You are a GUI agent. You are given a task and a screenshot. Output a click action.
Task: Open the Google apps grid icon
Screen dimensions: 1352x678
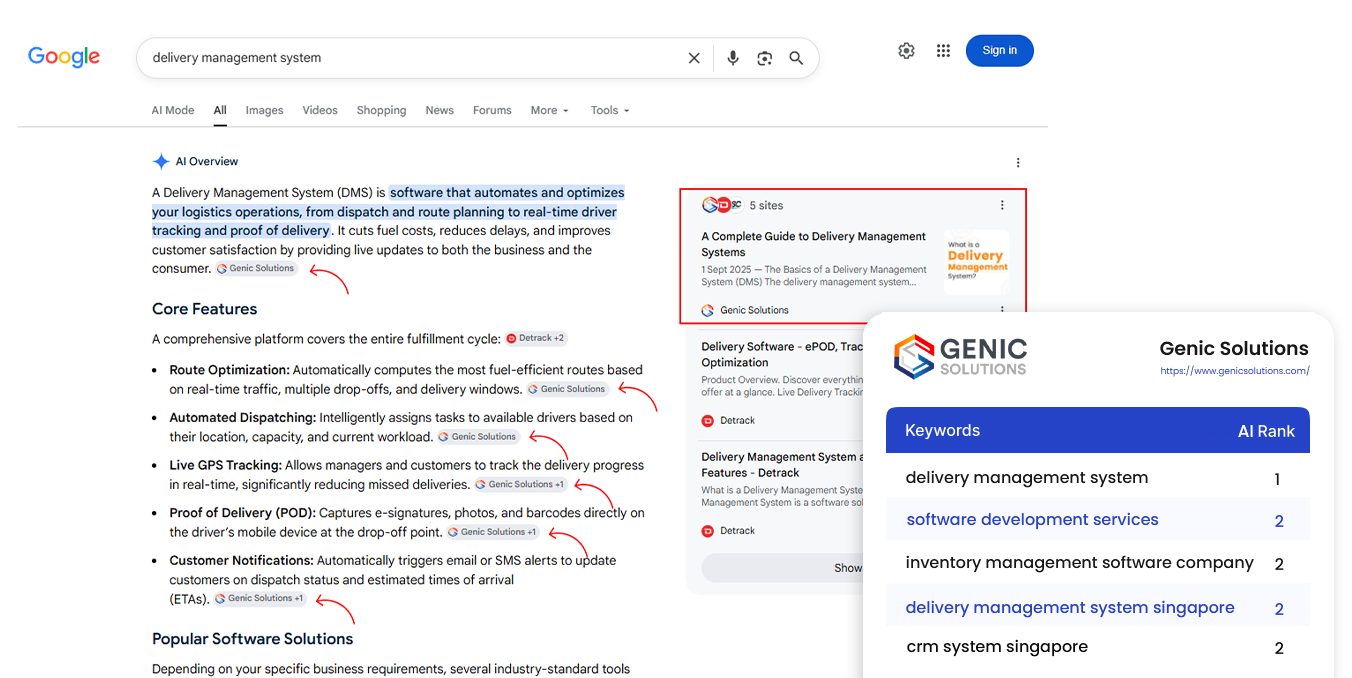[x=943, y=51]
